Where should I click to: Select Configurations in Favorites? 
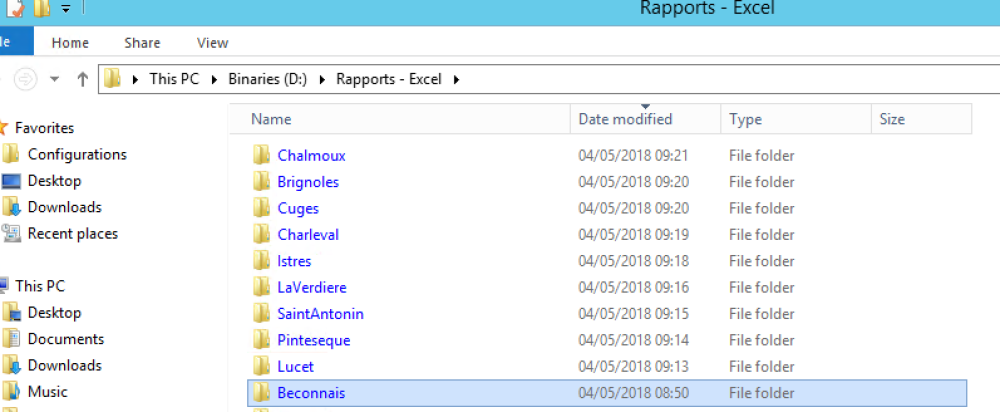tap(77, 154)
